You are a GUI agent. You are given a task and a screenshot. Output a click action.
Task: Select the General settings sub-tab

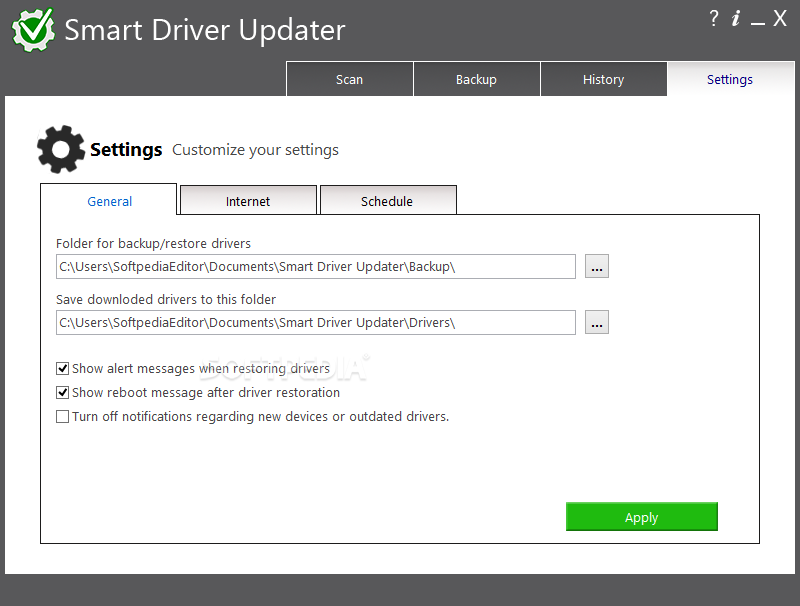tap(109, 200)
